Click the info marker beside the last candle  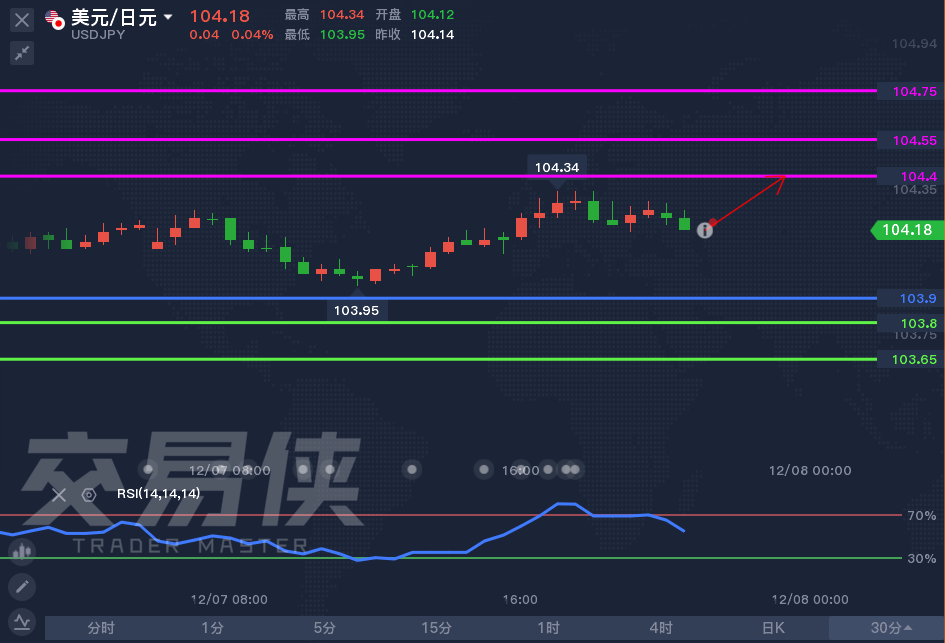pyautogui.click(x=705, y=230)
